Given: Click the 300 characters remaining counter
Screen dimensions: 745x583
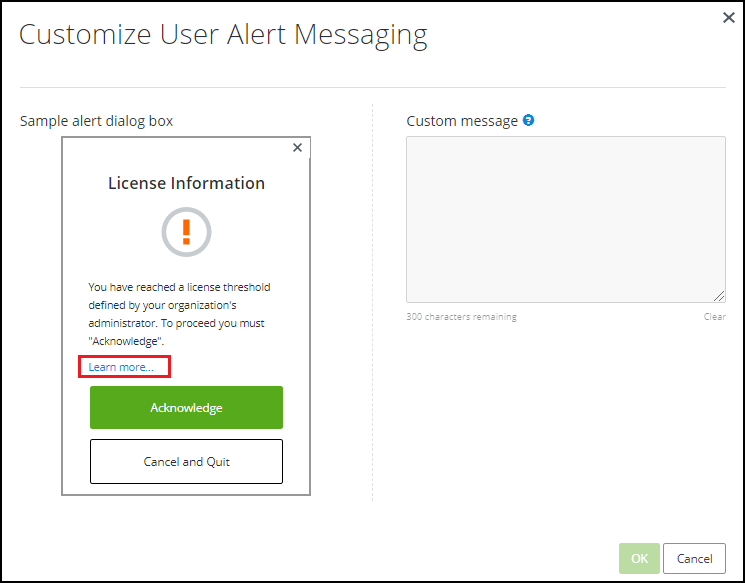Looking at the screenshot, I should [461, 317].
